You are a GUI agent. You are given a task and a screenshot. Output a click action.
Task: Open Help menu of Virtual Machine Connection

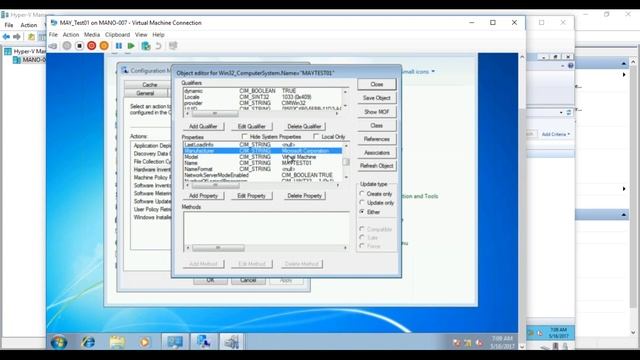pos(158,35)
